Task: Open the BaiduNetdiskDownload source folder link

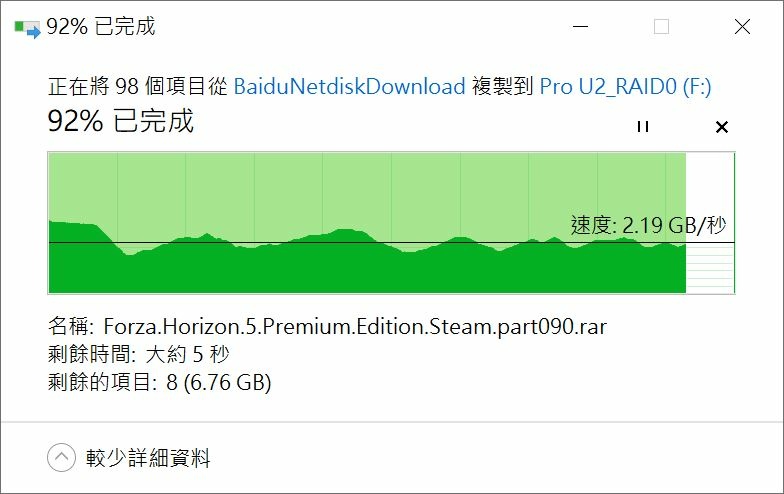Action: pos(350,86)
